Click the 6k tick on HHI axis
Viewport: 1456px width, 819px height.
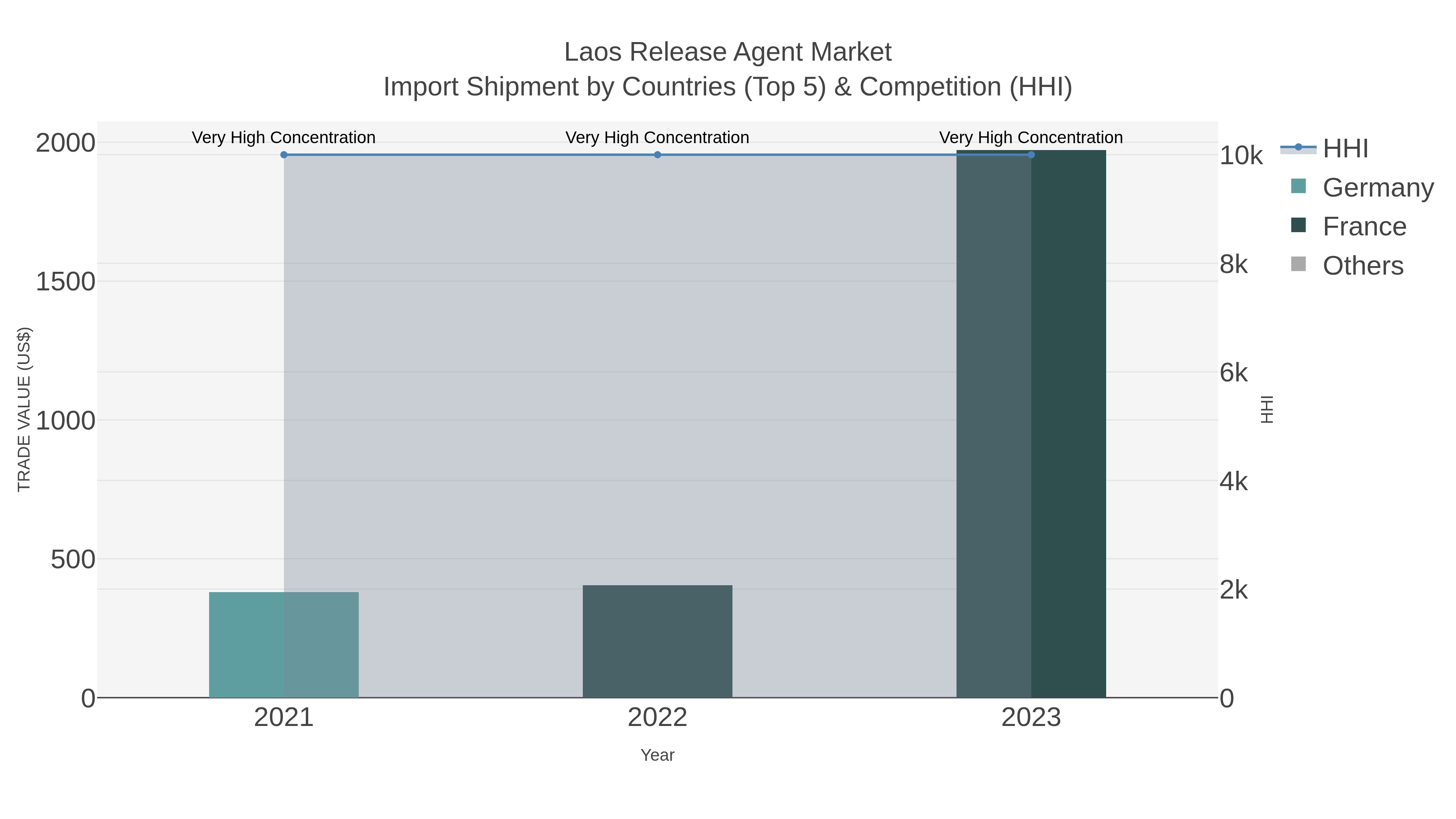[1233, 372]
